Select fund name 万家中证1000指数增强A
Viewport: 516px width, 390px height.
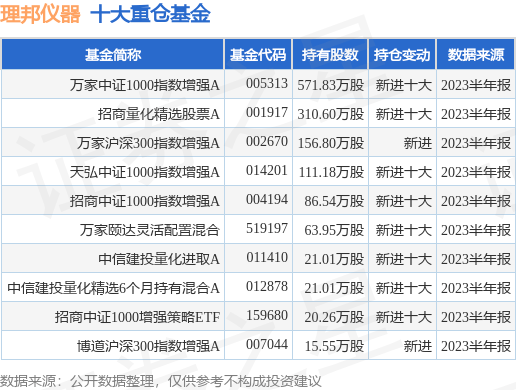[145, 85]
